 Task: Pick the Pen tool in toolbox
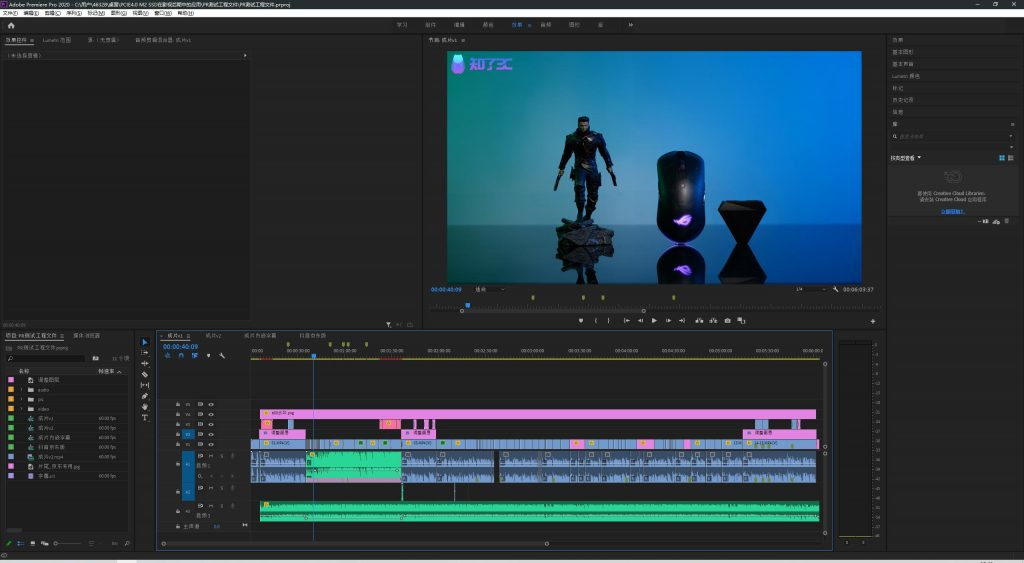145,396
